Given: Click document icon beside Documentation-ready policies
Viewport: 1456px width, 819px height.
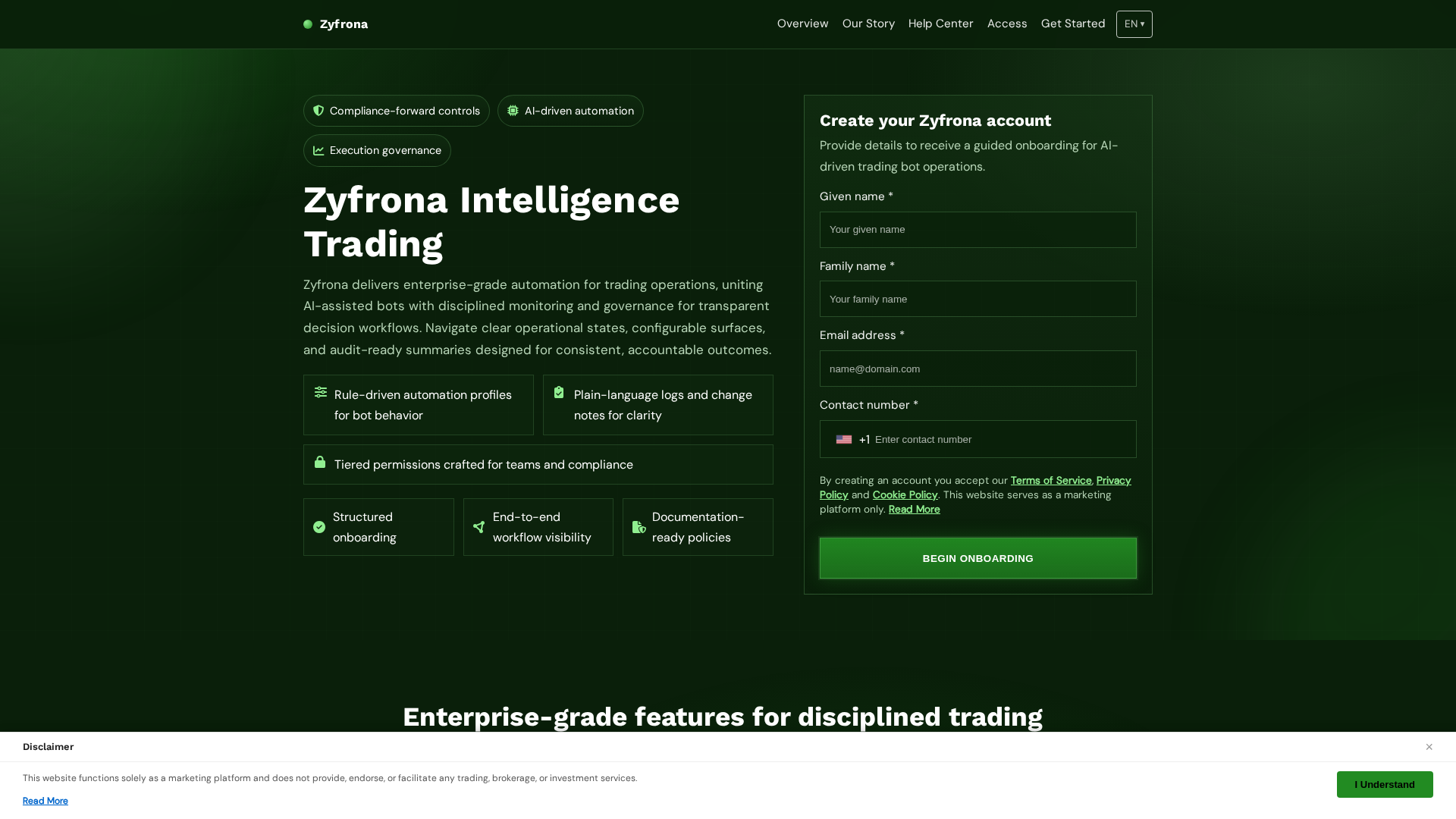Looking at the screenshot, I should [639, 527].
